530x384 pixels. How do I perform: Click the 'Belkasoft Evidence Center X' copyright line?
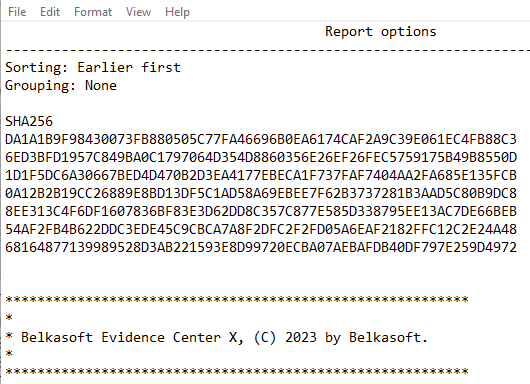coord(217,337)
